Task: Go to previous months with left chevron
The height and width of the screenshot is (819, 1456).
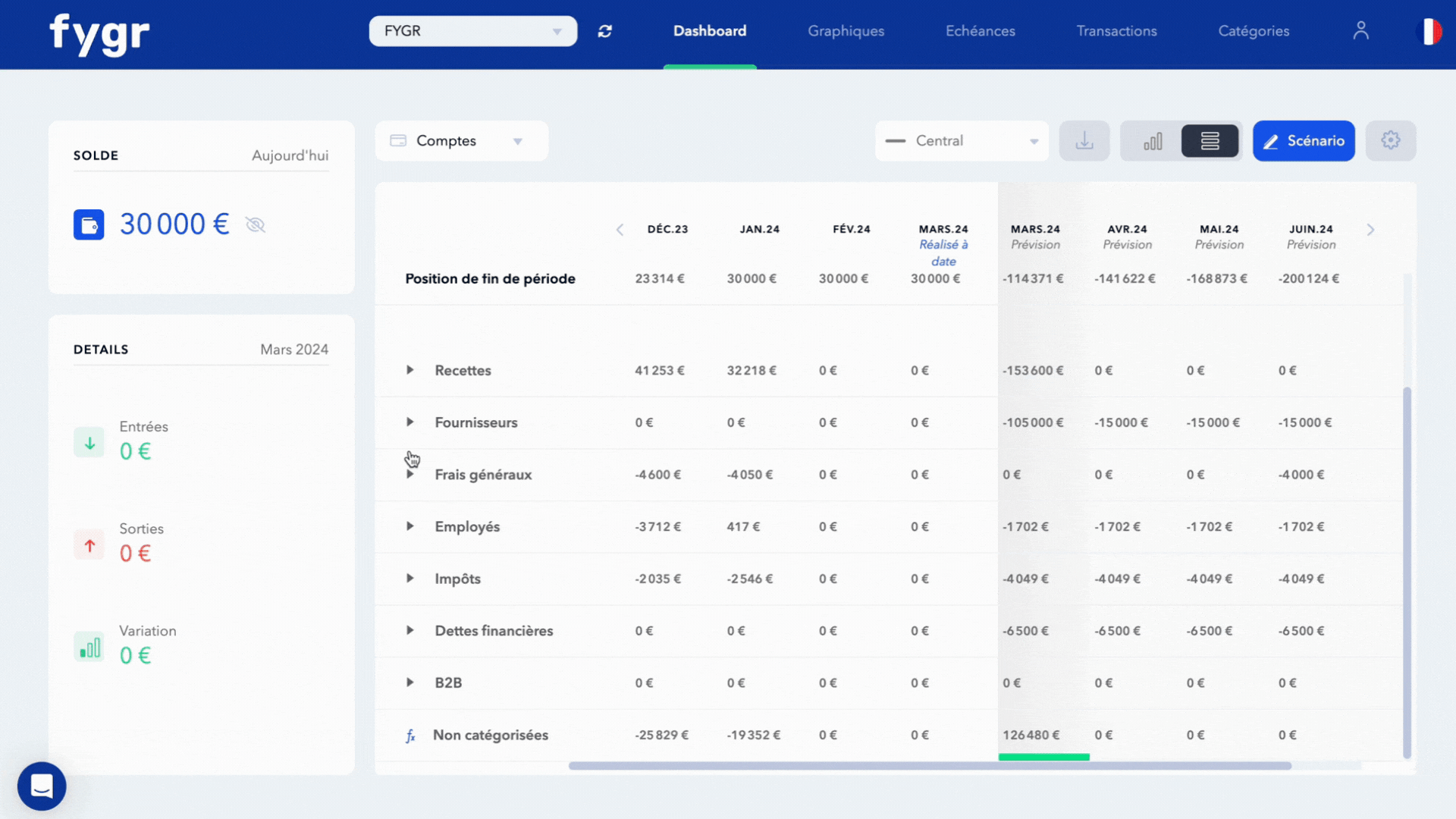Action: [620, 230]
